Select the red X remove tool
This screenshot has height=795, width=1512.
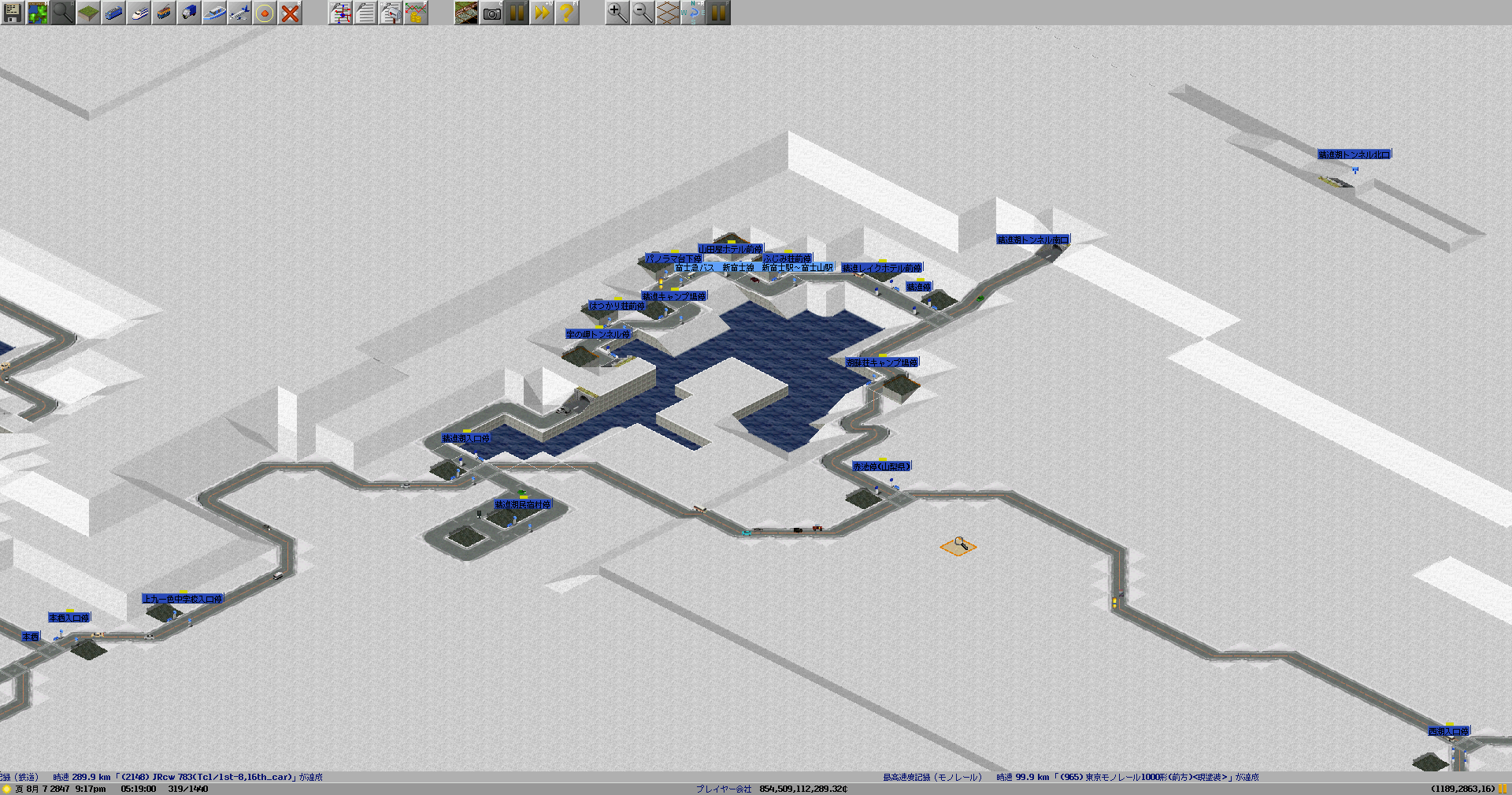[x=290, y=13]
